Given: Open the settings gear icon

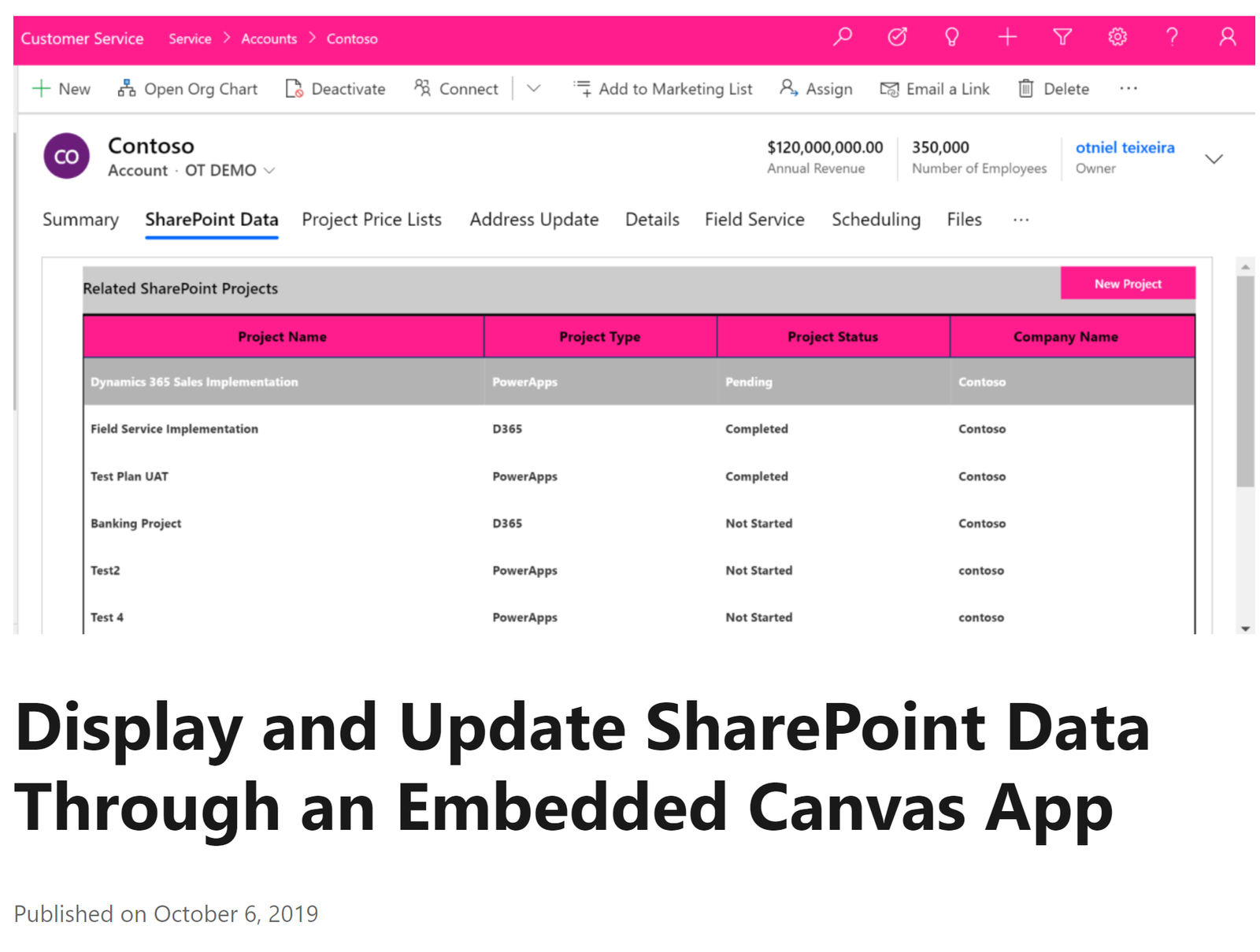Looking at the screenshot, I should (1117, 37).
